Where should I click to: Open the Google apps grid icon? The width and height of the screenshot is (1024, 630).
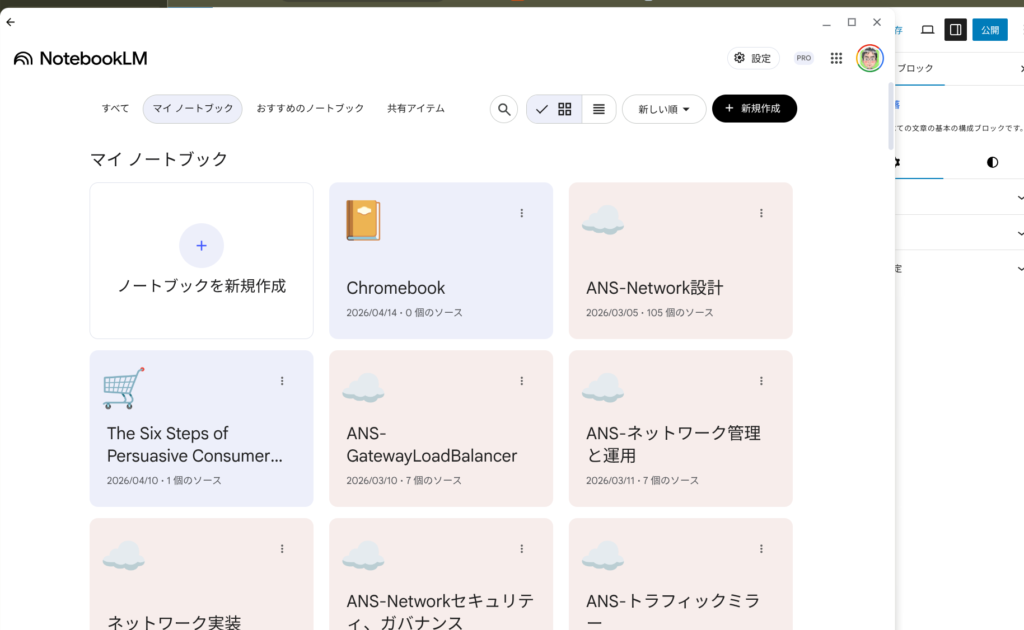(x=836, y=58)
